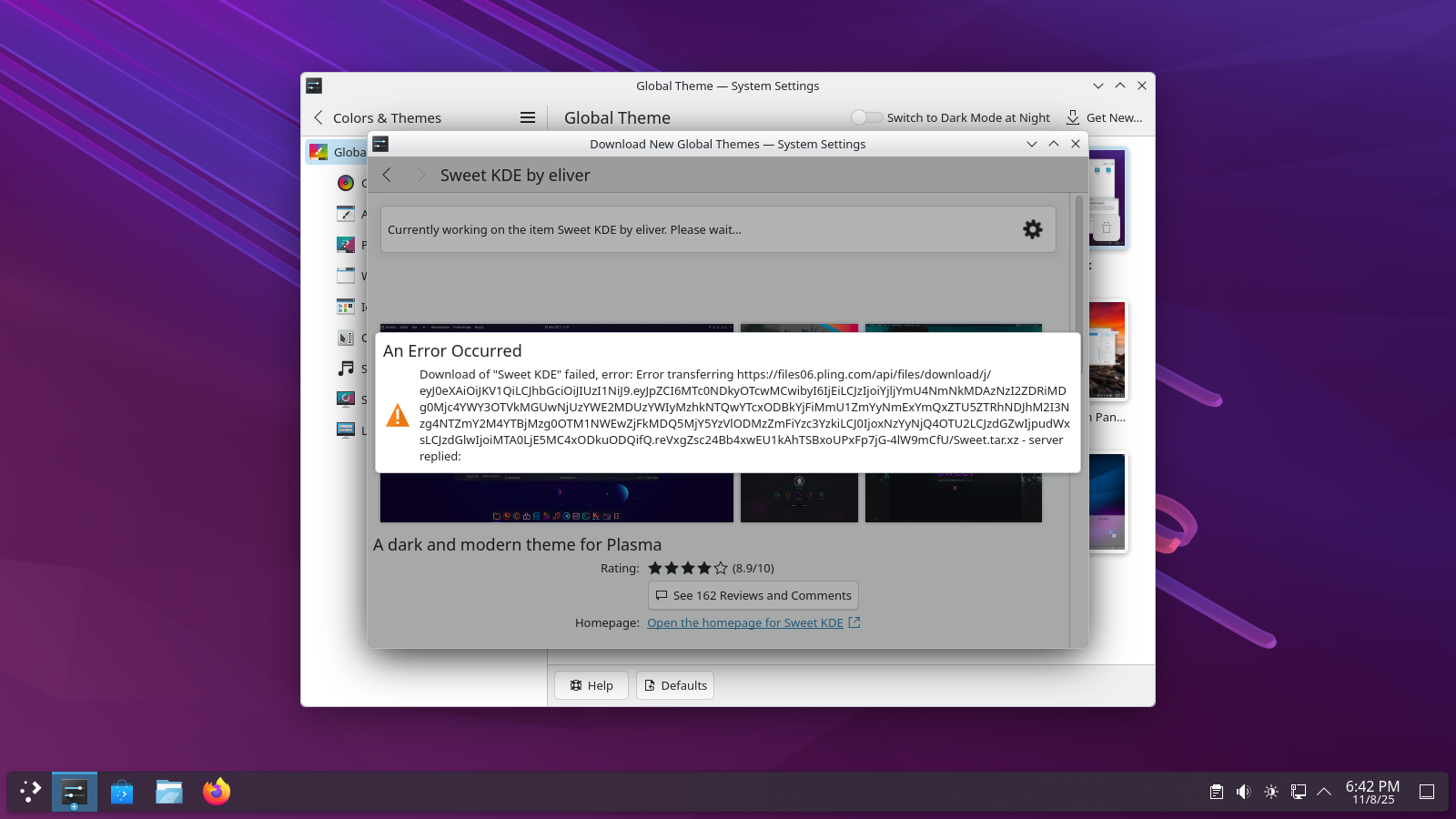Screen dimensions: 1456x819
Task: Select the Global Theme sidebar icon
Action: [x=318, y=152]
